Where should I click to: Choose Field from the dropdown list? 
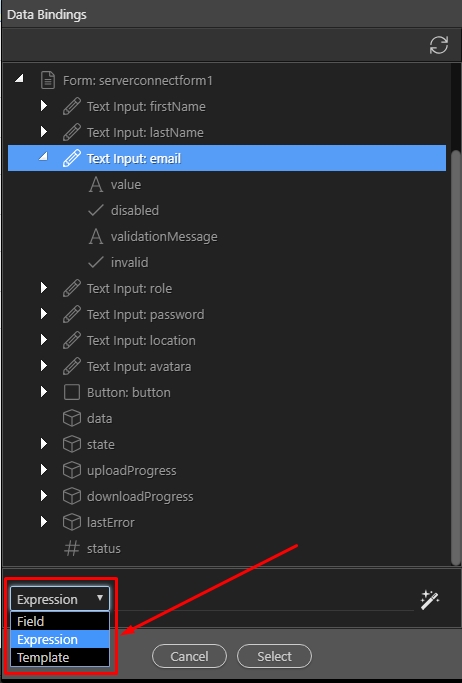tap(60, 621)
